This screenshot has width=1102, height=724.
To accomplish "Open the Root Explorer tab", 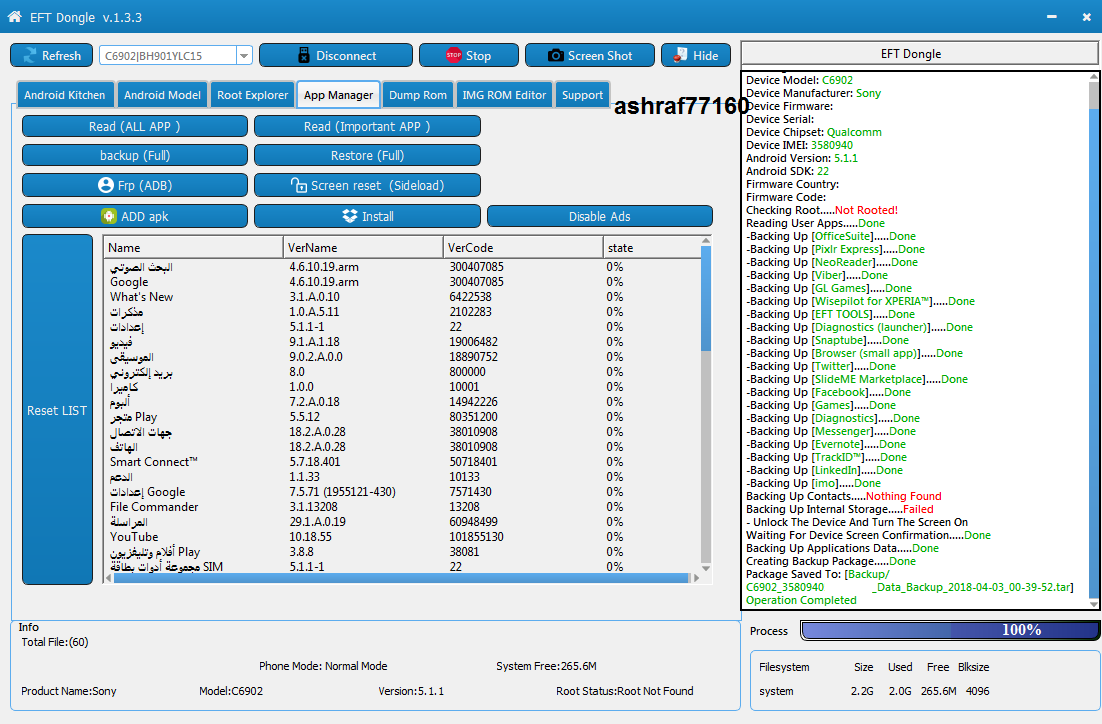I will [252, 95].
